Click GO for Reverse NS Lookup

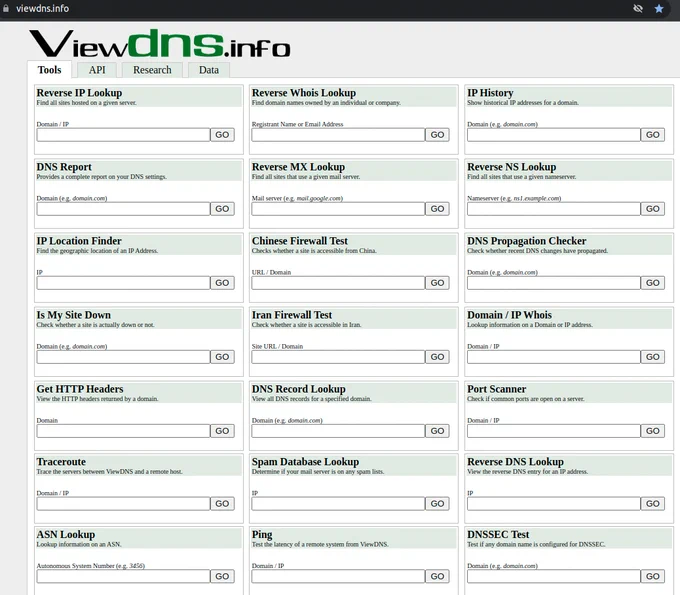coord(653,209)
